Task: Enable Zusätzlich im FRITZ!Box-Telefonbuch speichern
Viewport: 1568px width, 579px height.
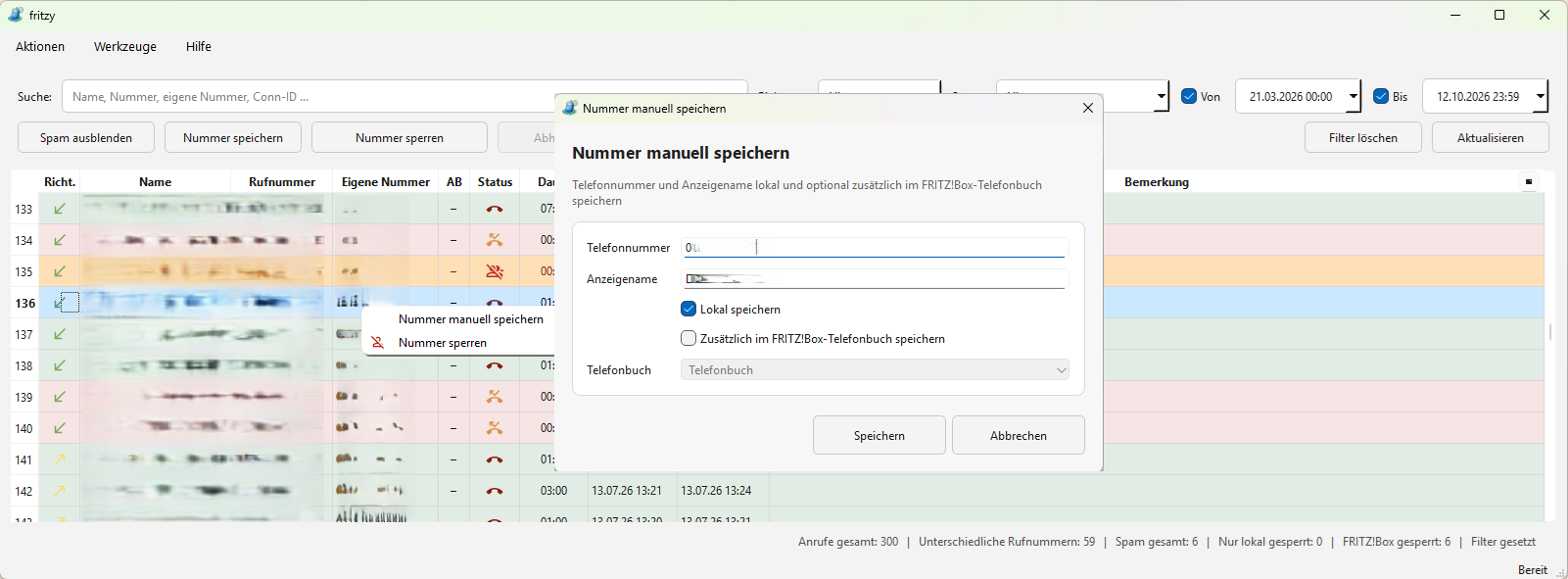Action: click(x=689, y=338)
